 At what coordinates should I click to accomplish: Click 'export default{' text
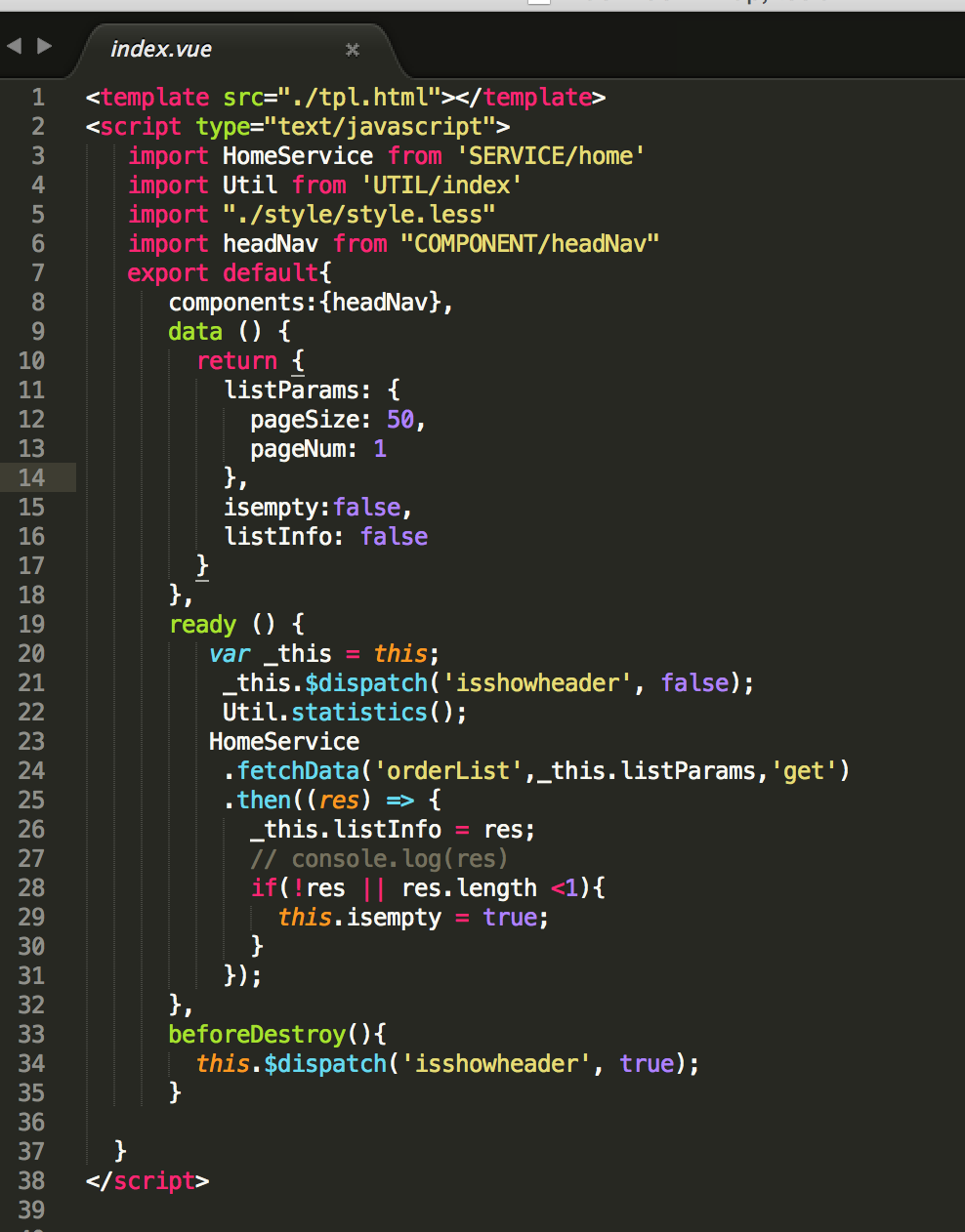point(230,272)
